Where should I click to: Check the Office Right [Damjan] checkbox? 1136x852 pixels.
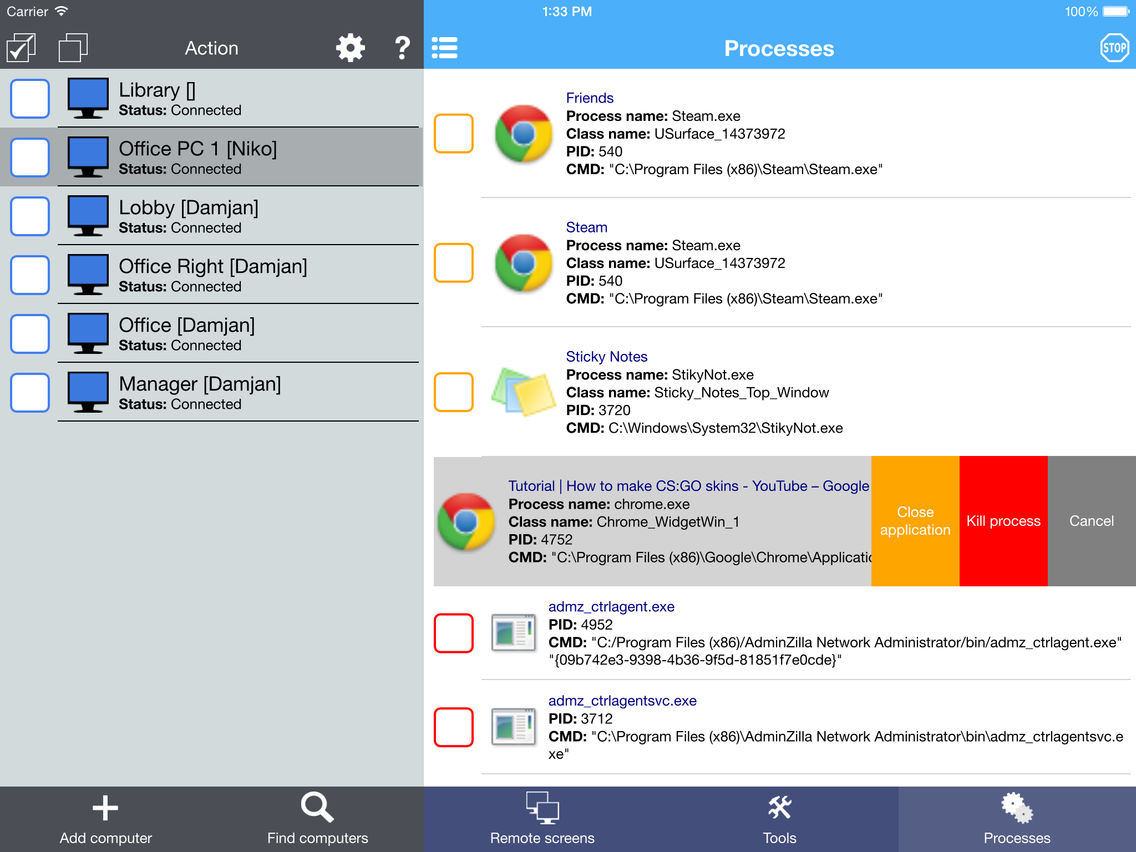pos(30,275)
